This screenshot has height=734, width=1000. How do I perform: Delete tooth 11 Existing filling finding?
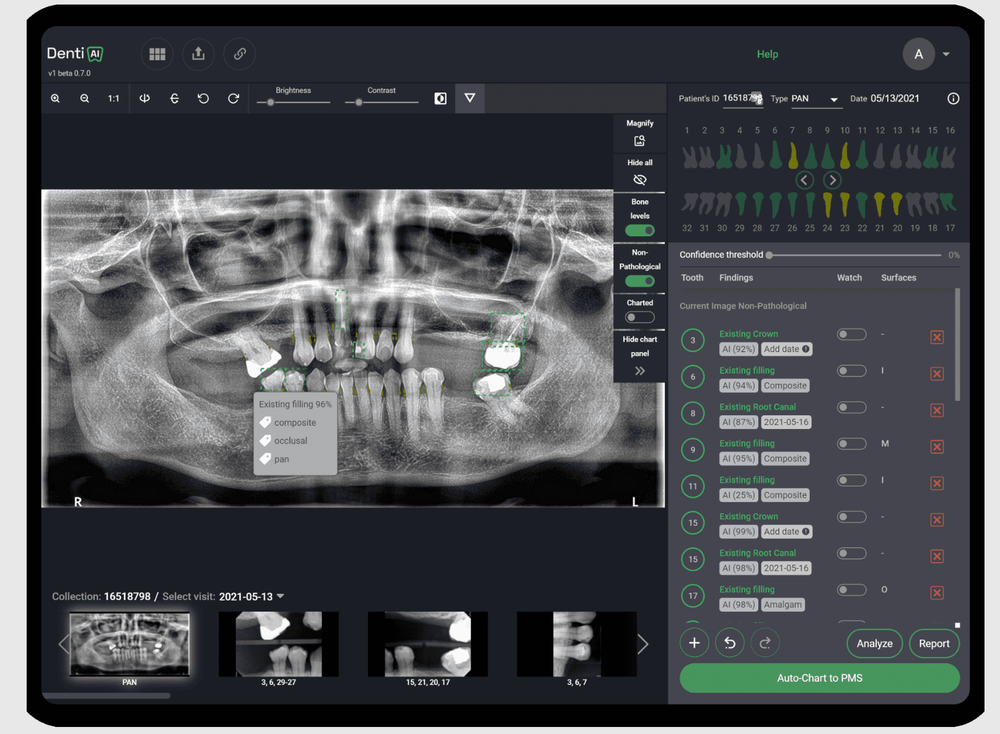[x=937, y=483]
